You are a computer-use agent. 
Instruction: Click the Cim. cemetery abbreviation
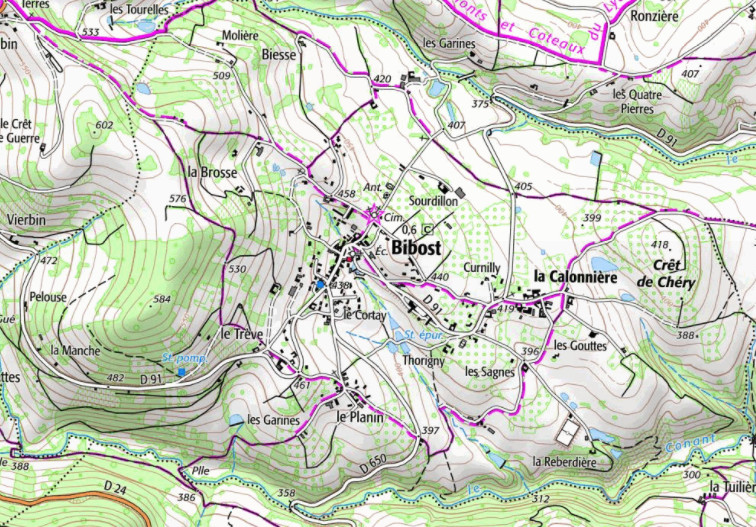pyautogui.click(x=392, y=218)
